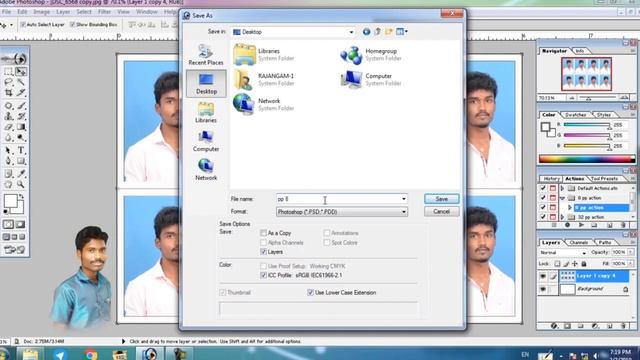The image size is (640, 360).
Task: Open the File menu
Action: (x=6, y=12)
